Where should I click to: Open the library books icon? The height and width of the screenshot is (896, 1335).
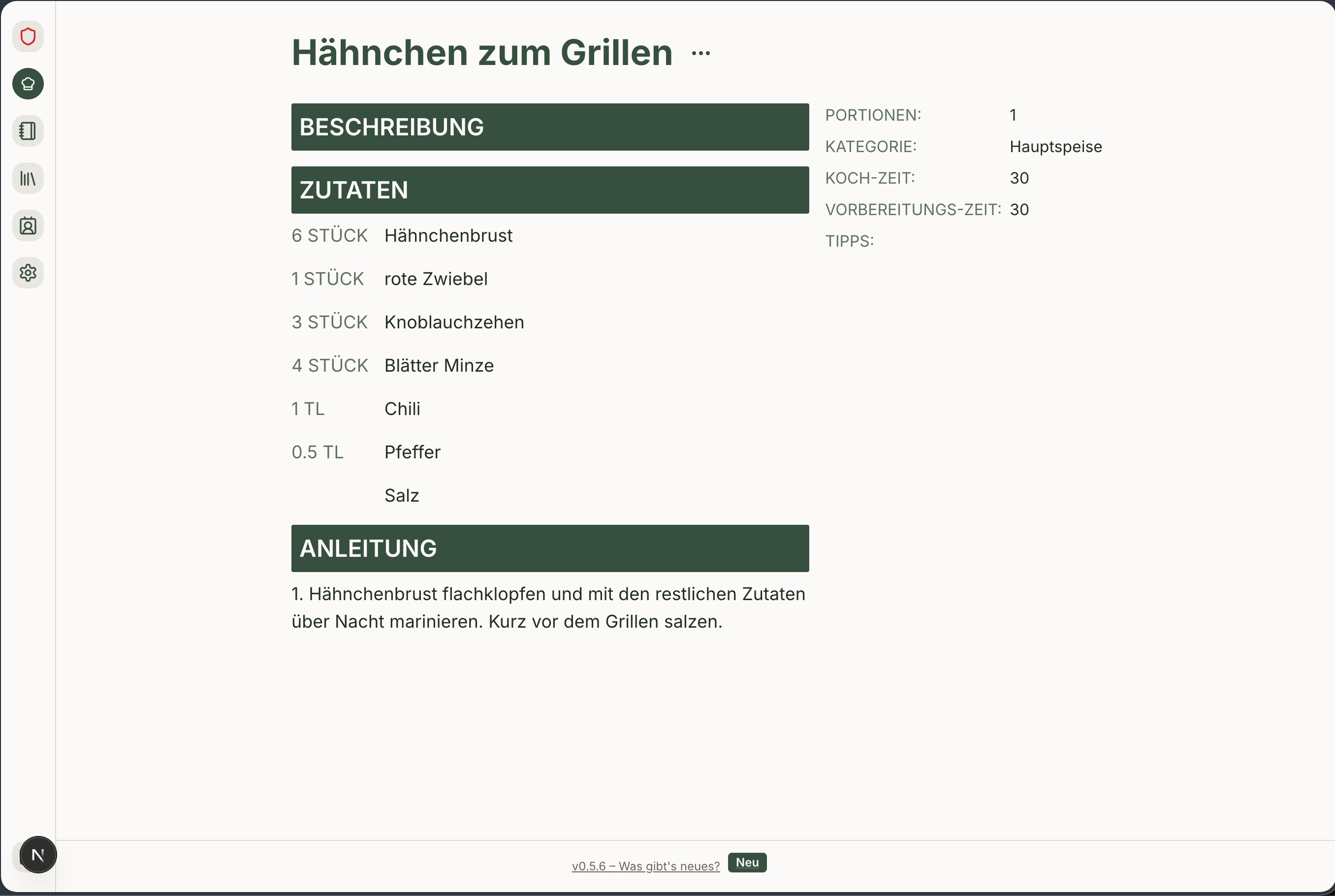28,178
